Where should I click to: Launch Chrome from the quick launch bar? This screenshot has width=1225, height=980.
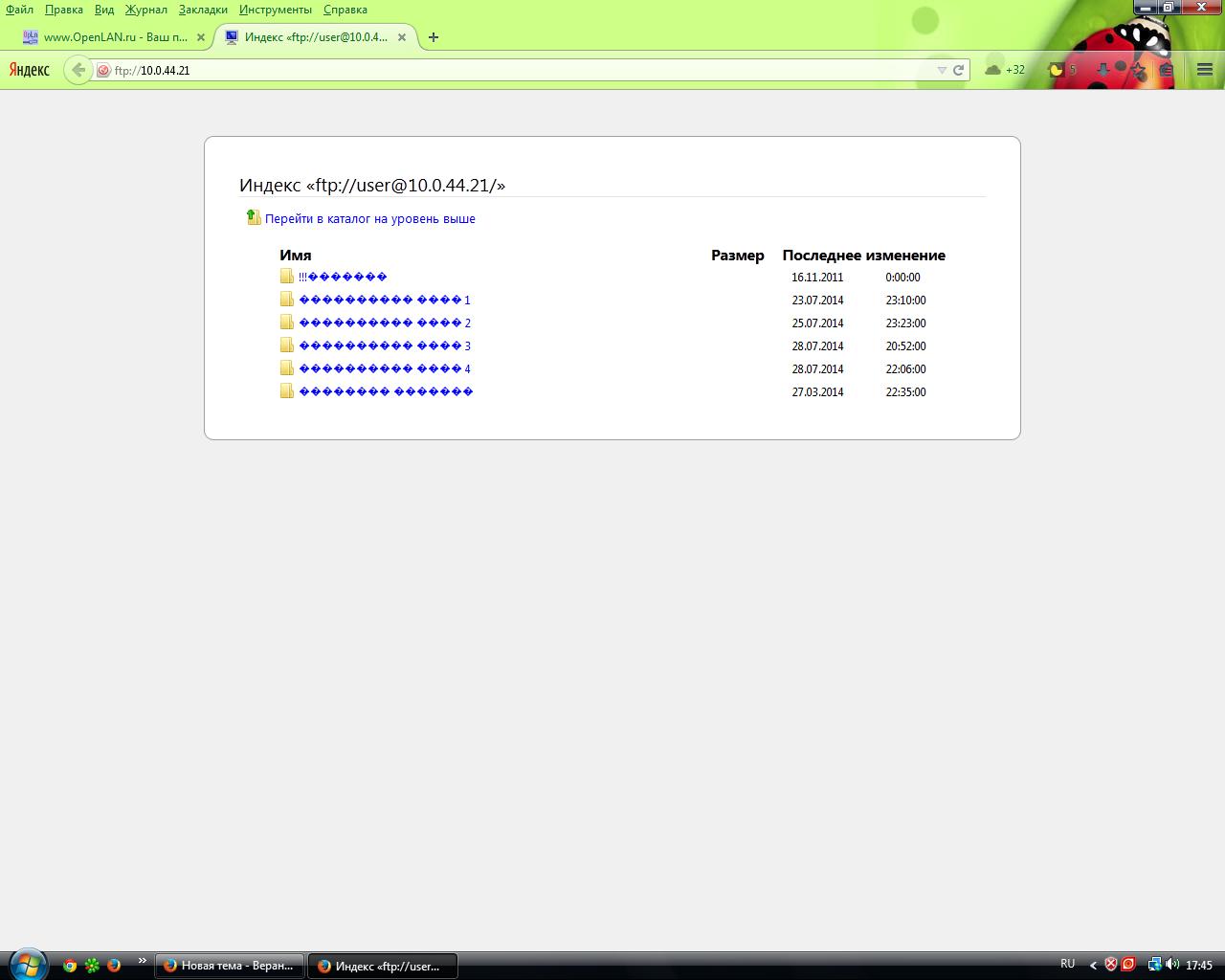[x=70, y=966]
